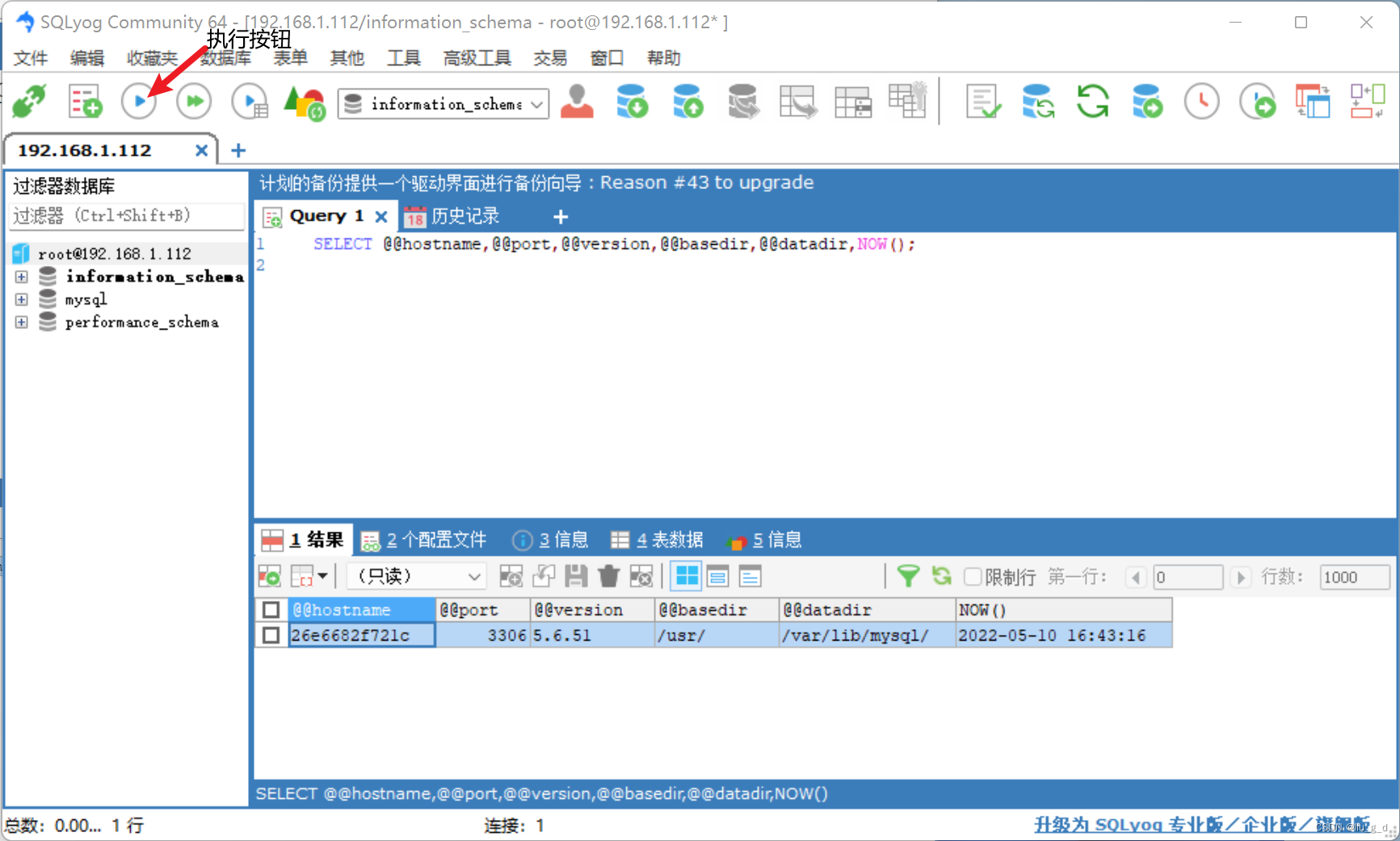Click the red-blue window layout icon
This screenshot has width=1400, height=841.
point(1313,102)
